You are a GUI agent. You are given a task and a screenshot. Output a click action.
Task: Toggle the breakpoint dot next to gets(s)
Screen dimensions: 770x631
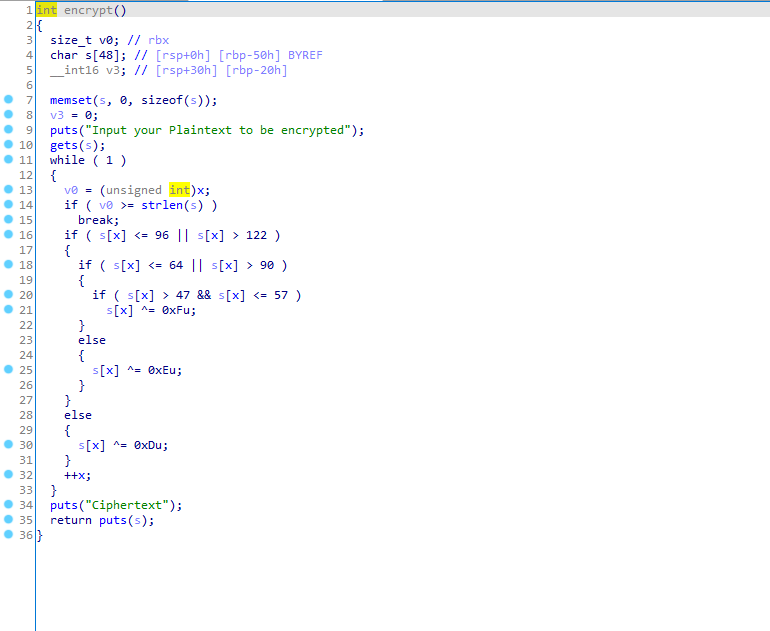pos(8,145)
